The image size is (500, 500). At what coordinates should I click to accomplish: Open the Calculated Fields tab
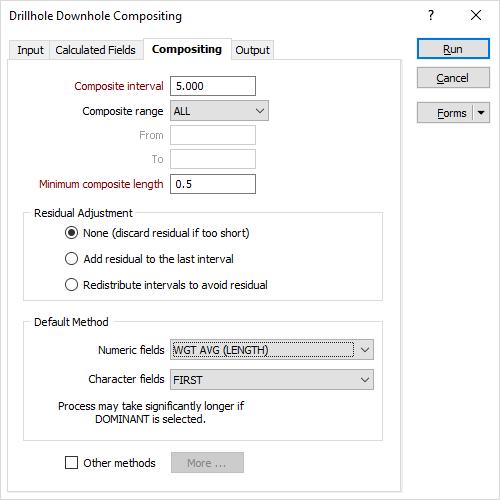[96, 50]
